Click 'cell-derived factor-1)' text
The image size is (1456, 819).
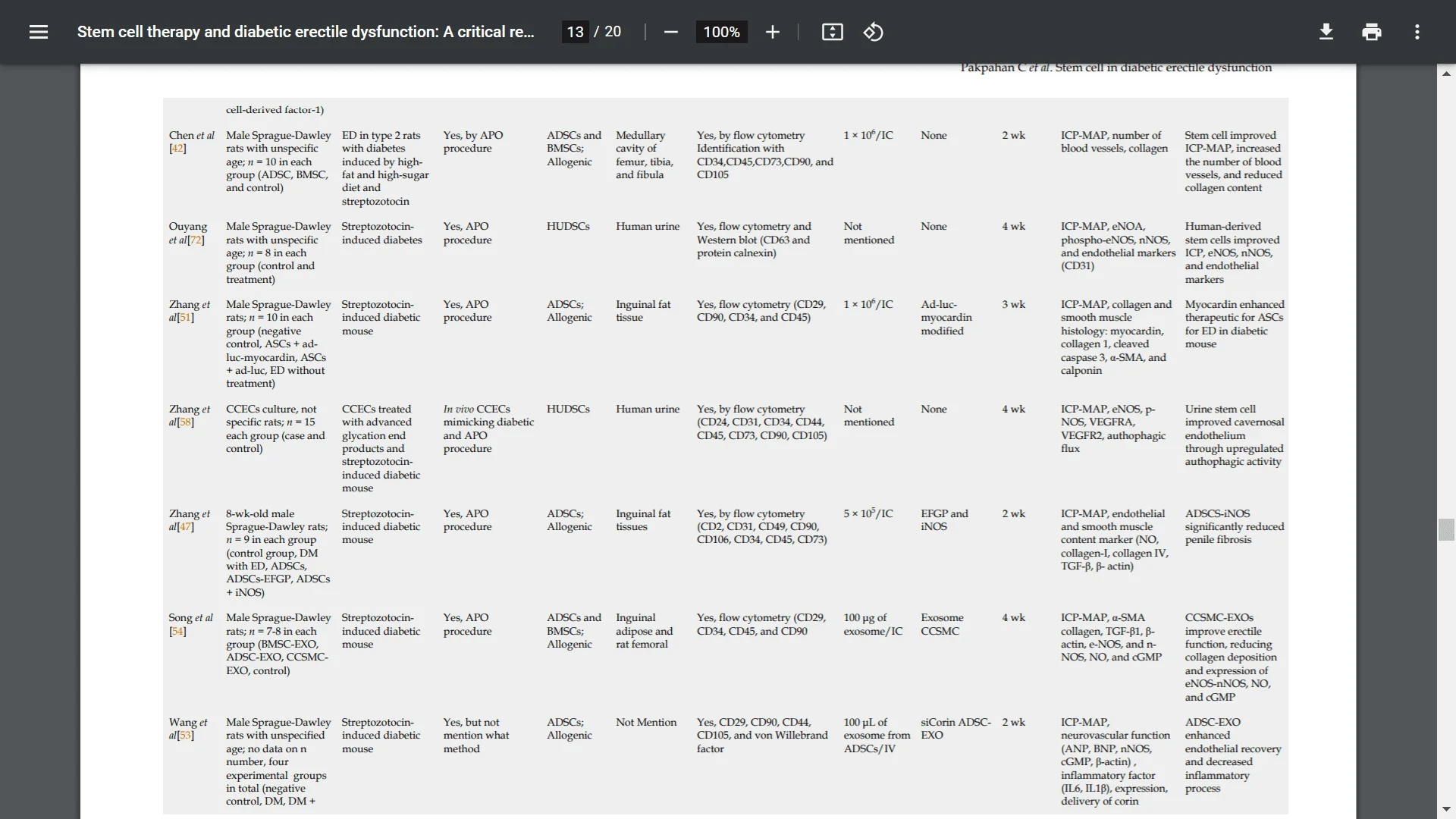pyautogui.click(x=275, y=110)
